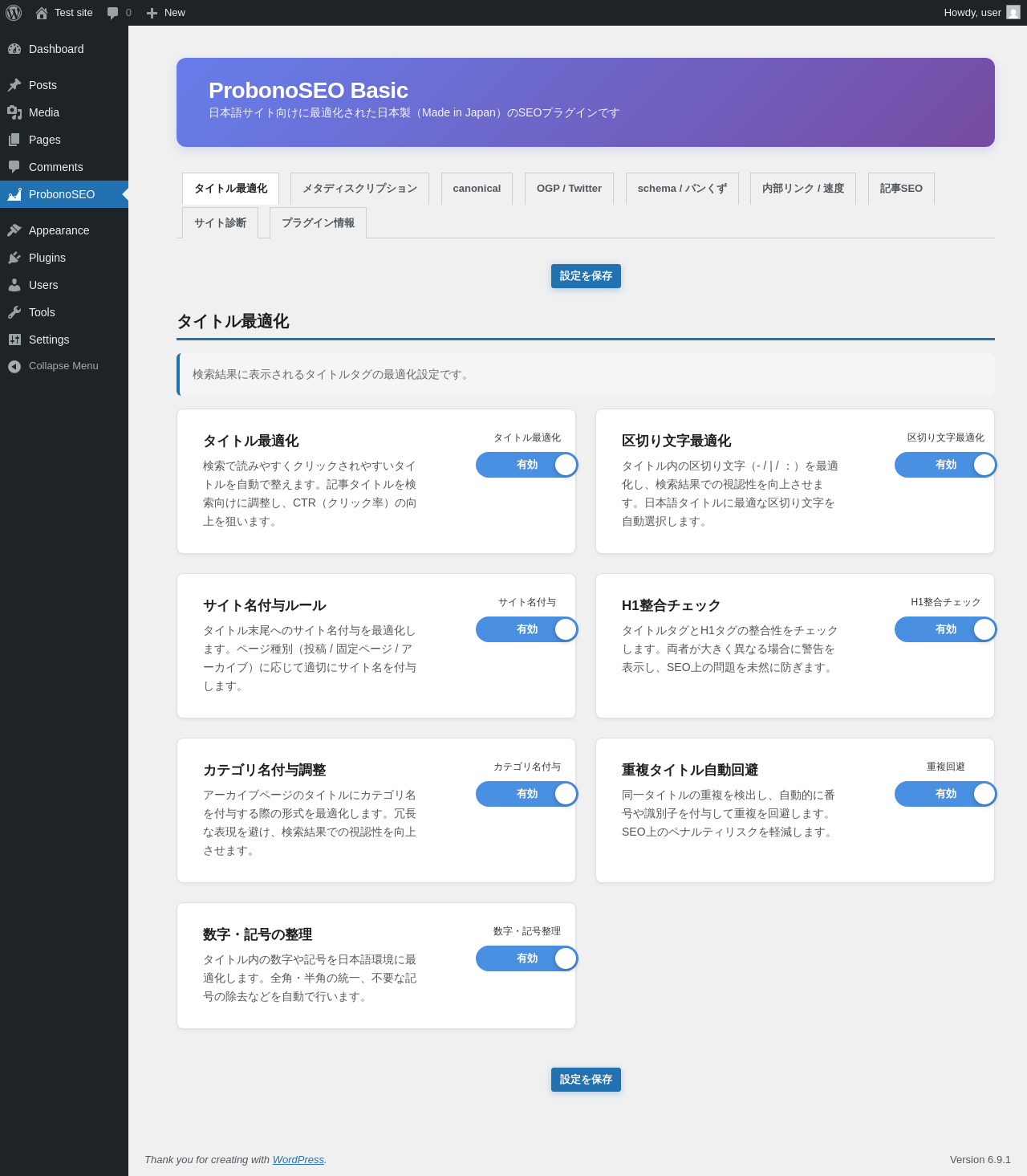Viewport: 1027px width, 1176px height.
Task: Switch to the メタディスクリプション tab
Action: click(359, 189)
